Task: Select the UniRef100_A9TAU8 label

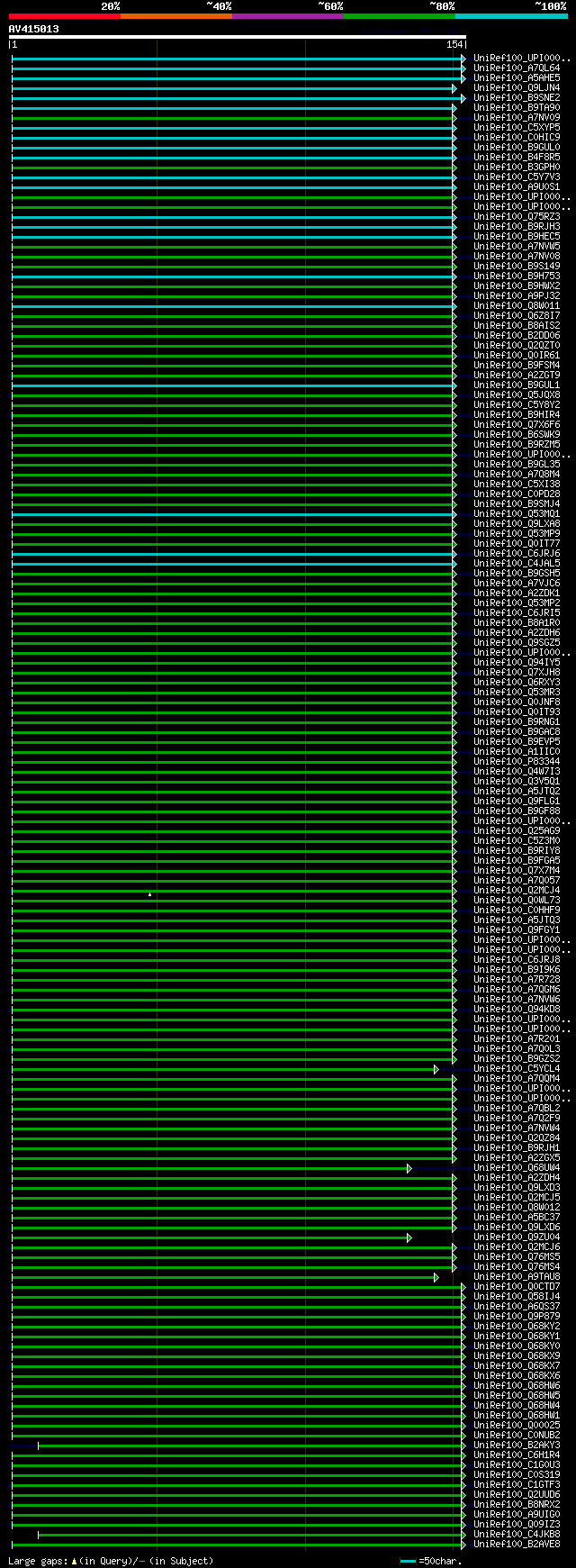Action: (x=517, y=1277)
